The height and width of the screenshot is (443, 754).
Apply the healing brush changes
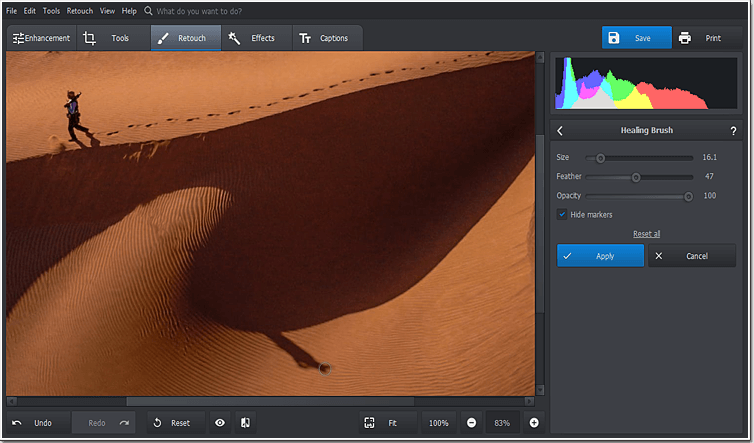point(600,256)
